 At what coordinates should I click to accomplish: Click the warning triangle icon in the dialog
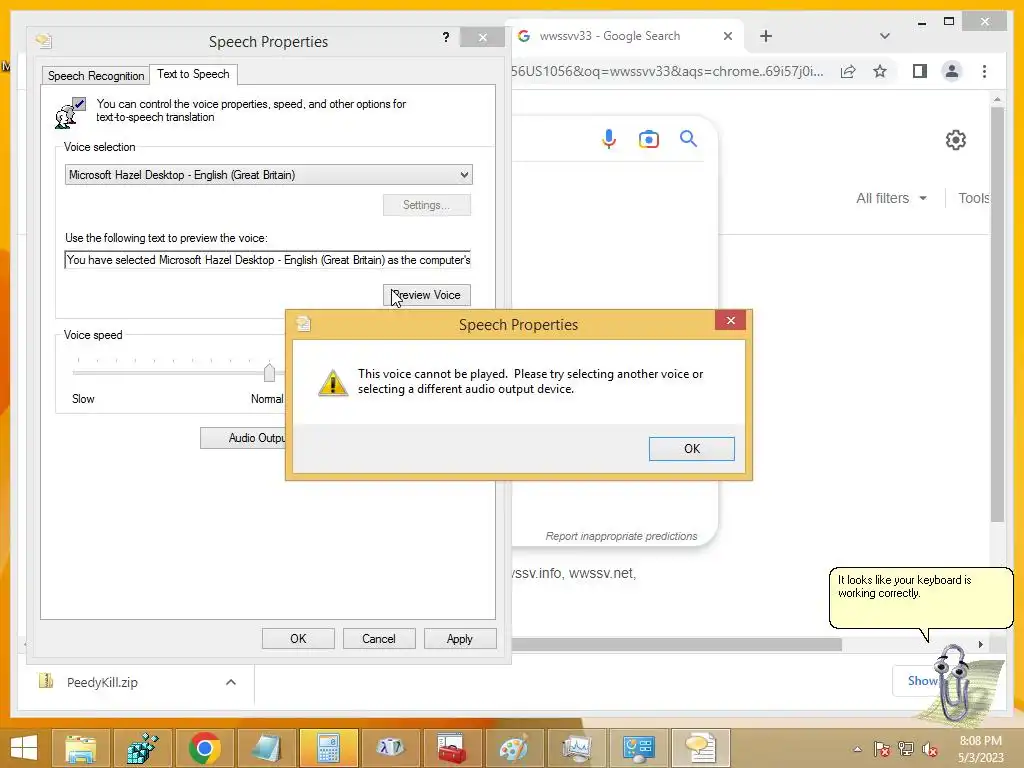point(333,383)
